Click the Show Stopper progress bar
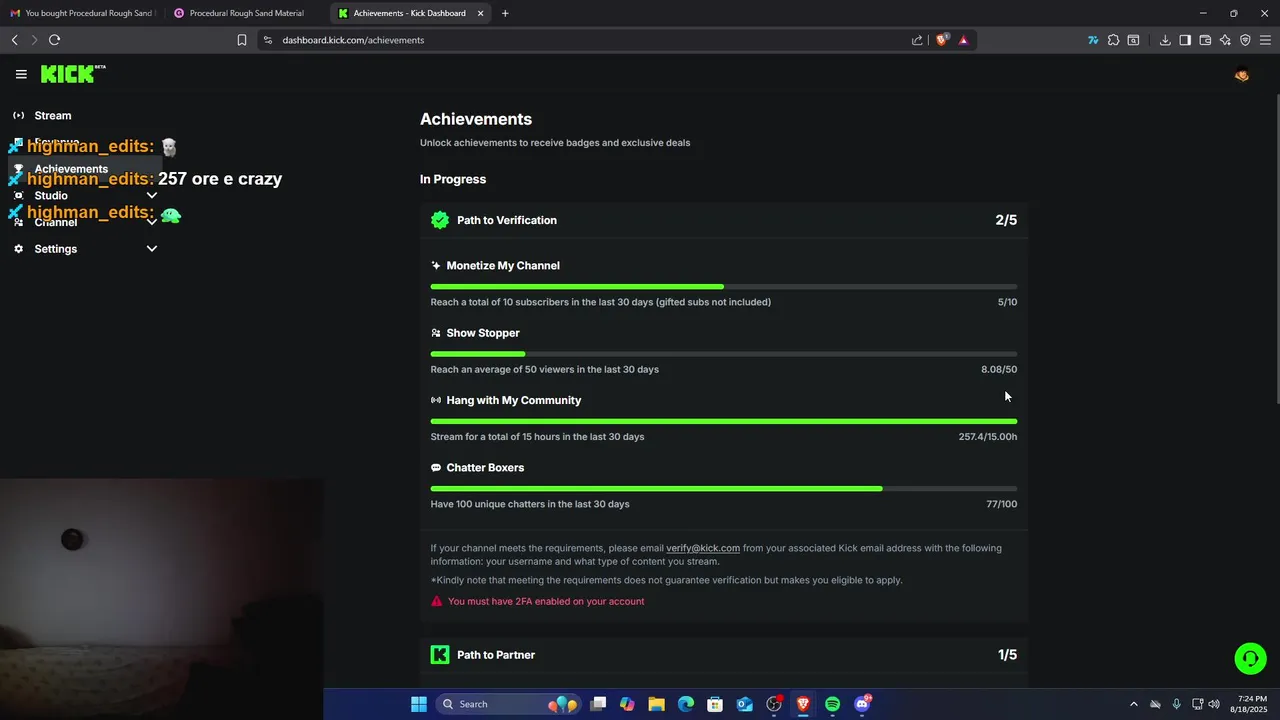The image size is (1280, 720). point(724,354)
